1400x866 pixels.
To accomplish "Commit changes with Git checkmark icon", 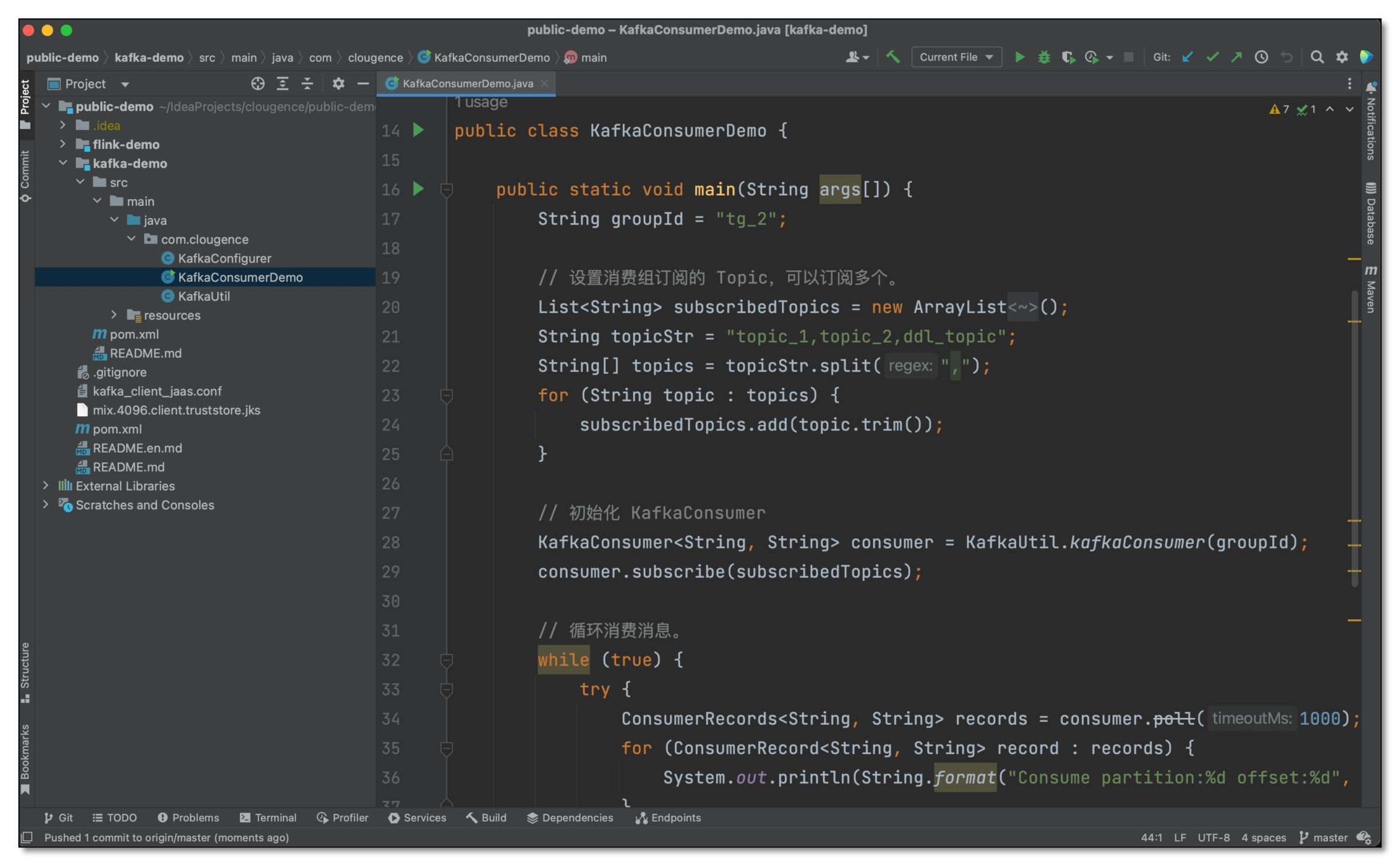I will (1212, 57).
